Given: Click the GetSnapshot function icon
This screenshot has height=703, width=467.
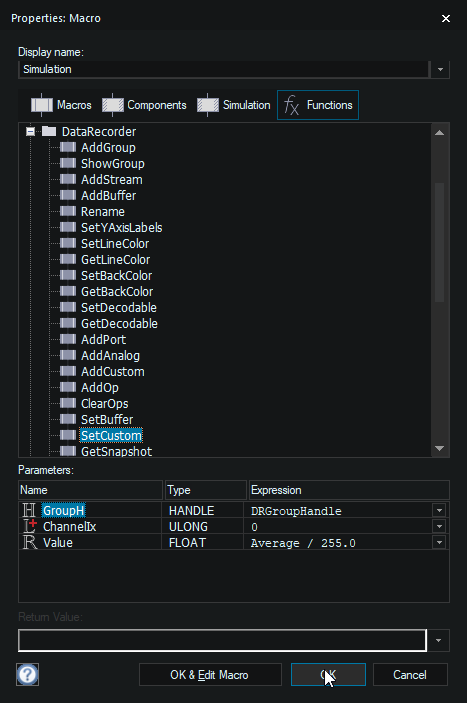Looking at the screenshot, I should coord(68,451).
